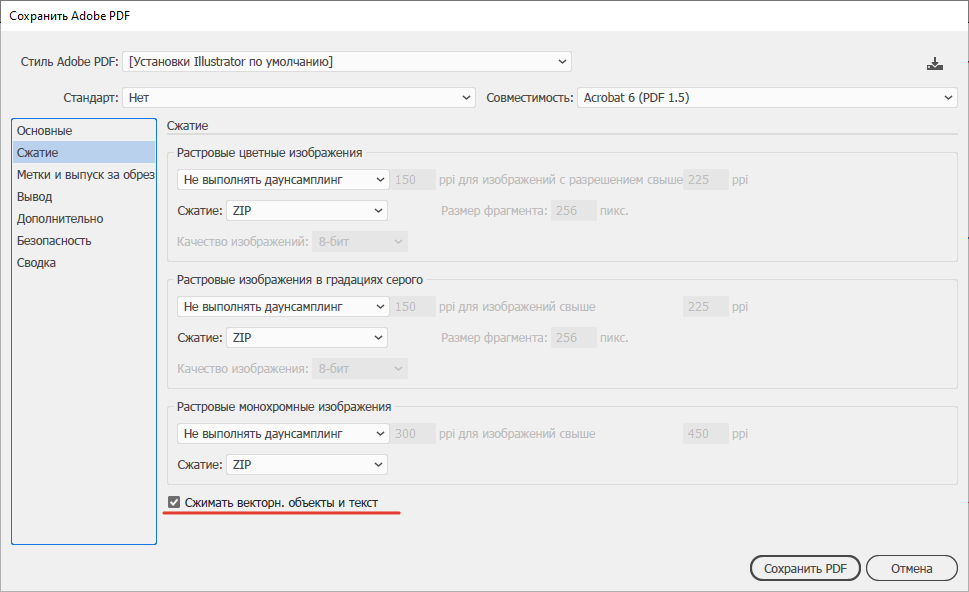Click the Сохранить PDF button
Image resolution: width=969 pixels, height=592 pixels.
(x=805, y=569)
